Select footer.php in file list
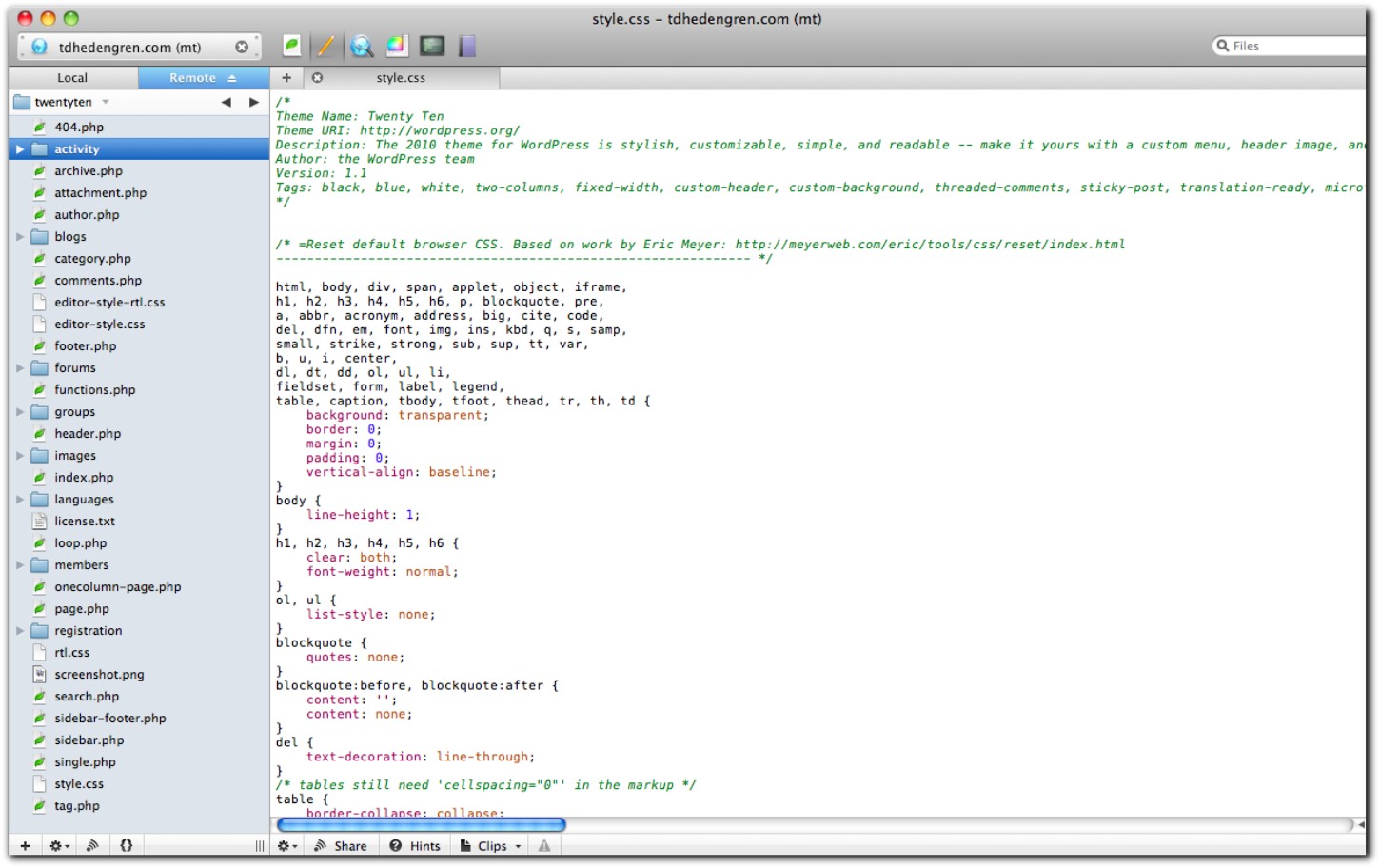This screenshot has width=1380, height=868. click(139, 346)
